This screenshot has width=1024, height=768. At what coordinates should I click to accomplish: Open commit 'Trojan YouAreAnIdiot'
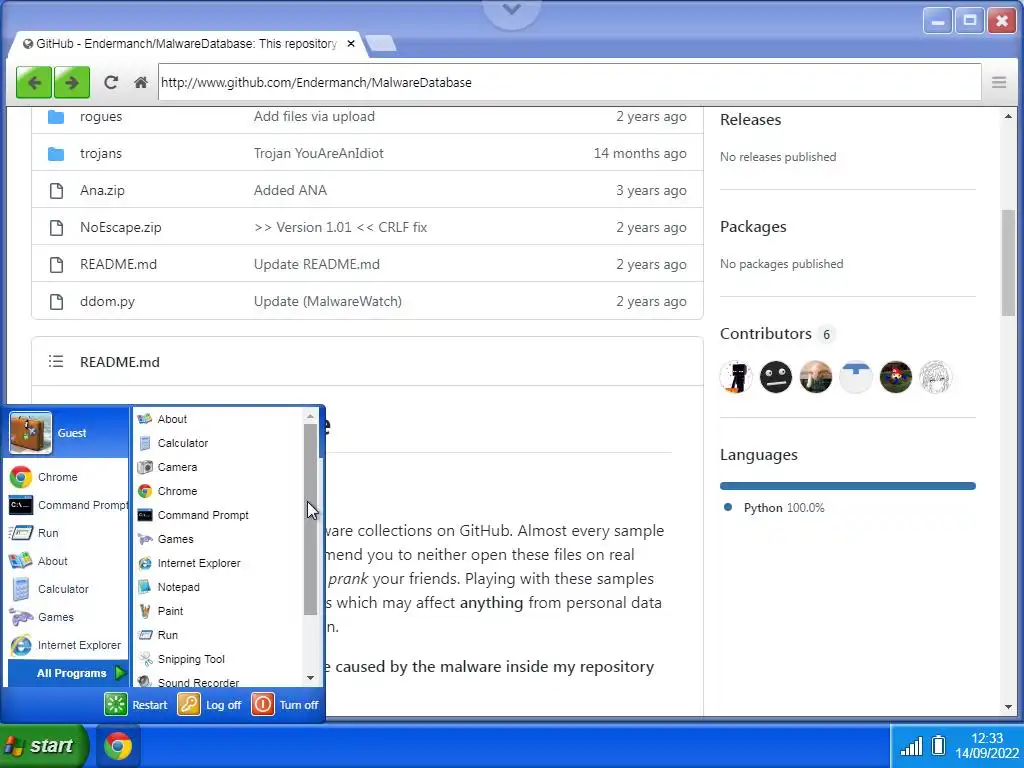pyautogui.click(x=319, y=153)
